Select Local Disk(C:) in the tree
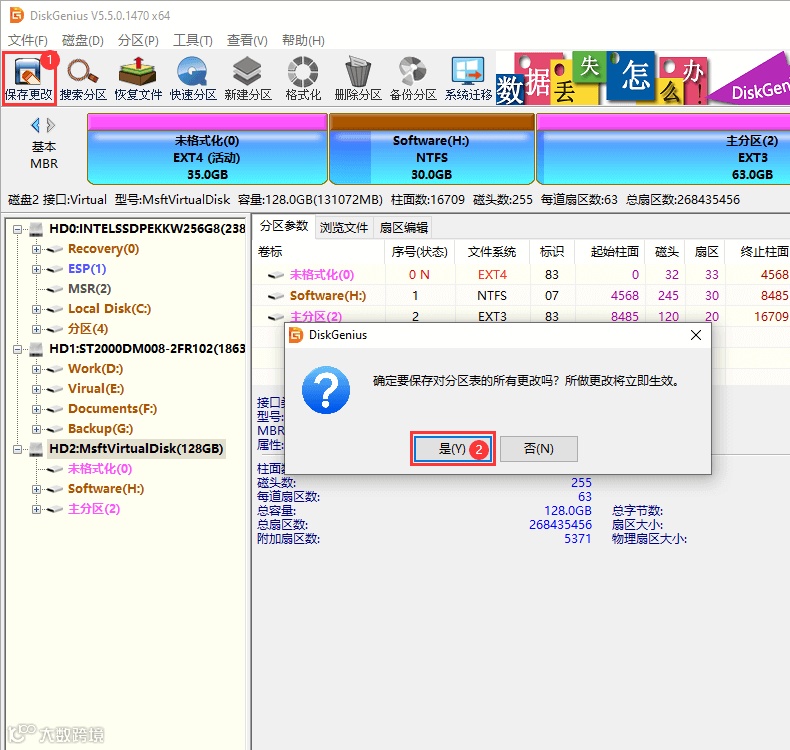The width and height of the screenshot is (790, 750). click(109, 309)
